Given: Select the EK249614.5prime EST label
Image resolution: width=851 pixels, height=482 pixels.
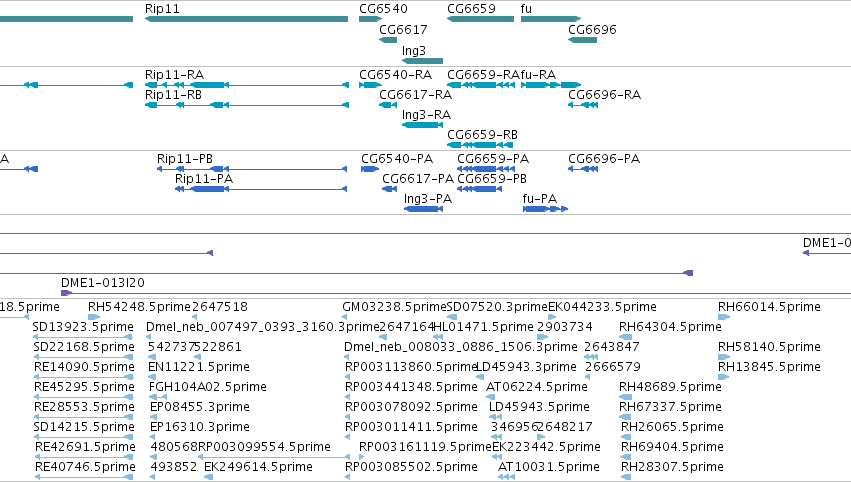Looking at the screenshot, I should click(258, 467).
